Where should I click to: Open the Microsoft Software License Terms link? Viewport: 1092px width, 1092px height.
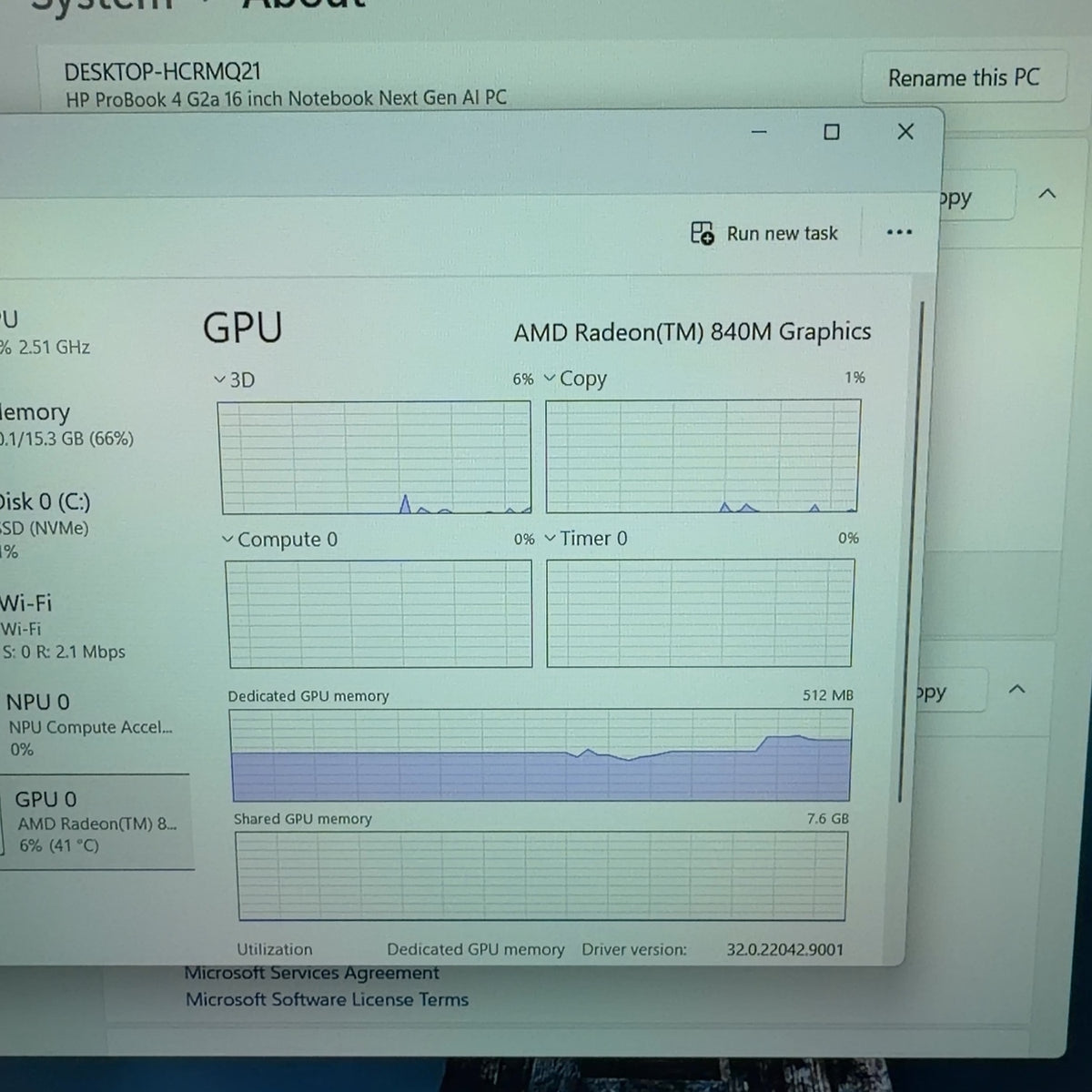[327, 999]
